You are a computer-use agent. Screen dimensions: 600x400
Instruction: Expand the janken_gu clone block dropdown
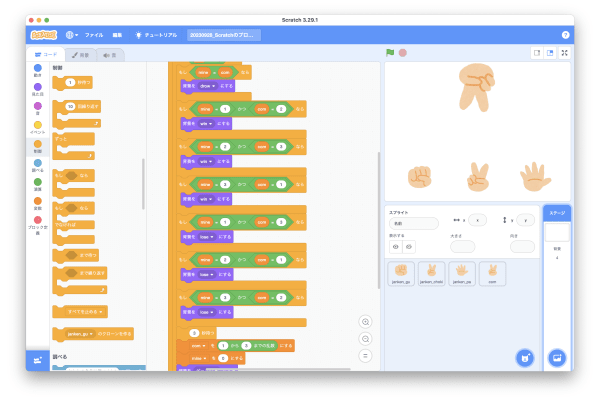(x=89, y=333)
